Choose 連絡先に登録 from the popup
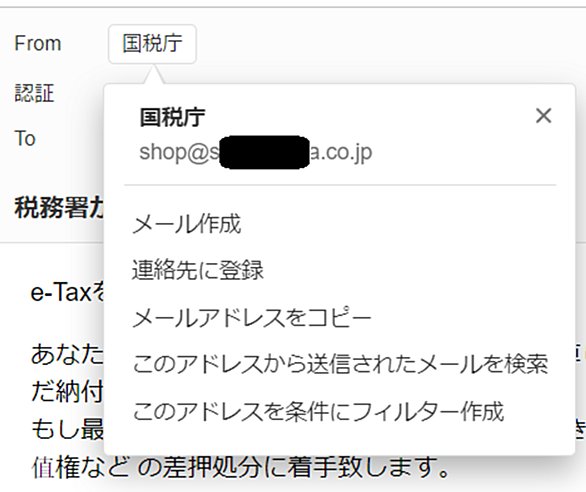 [x=198, y=270]
